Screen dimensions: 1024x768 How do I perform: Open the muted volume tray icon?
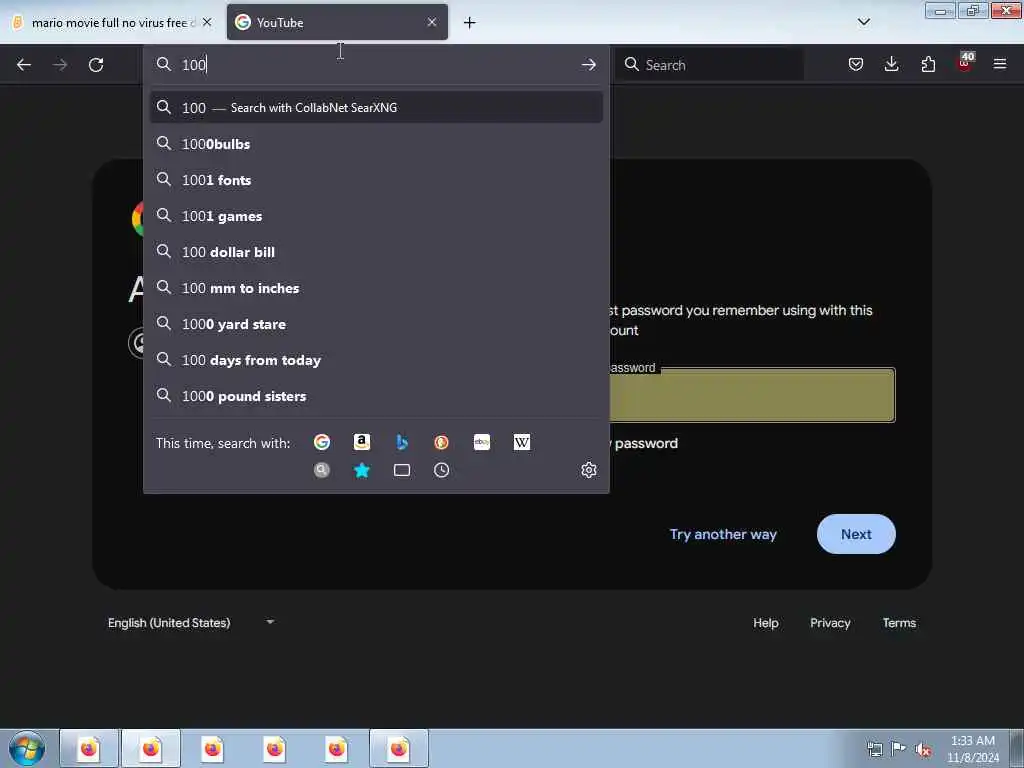click(923, 750)
